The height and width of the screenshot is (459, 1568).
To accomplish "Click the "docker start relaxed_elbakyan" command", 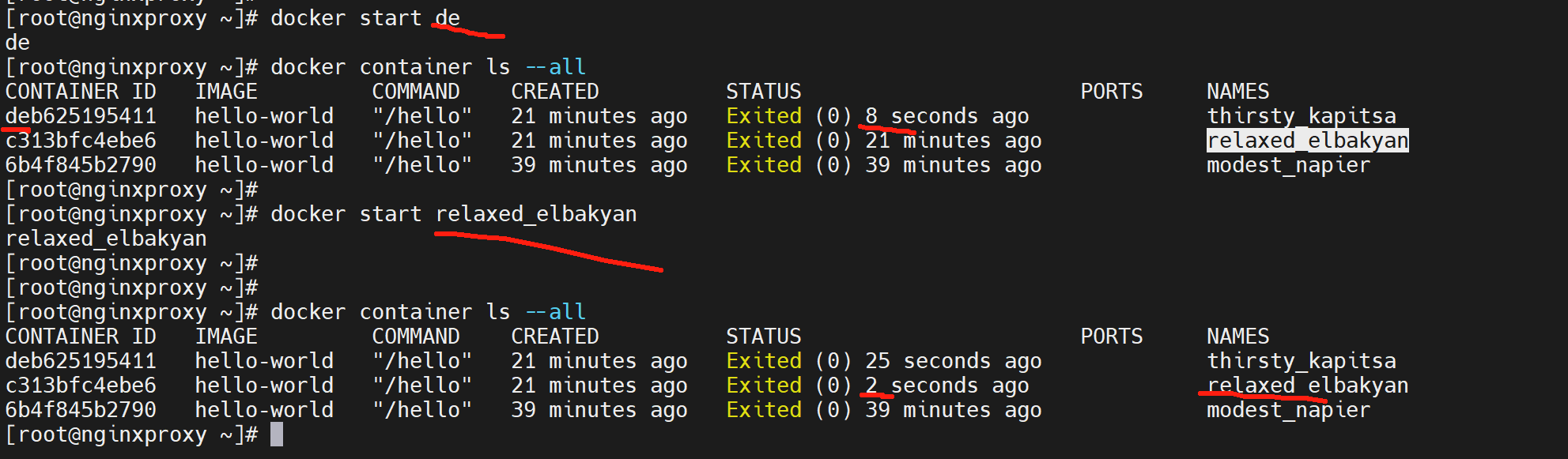I will pyautogui.click(x=453, y=214).
